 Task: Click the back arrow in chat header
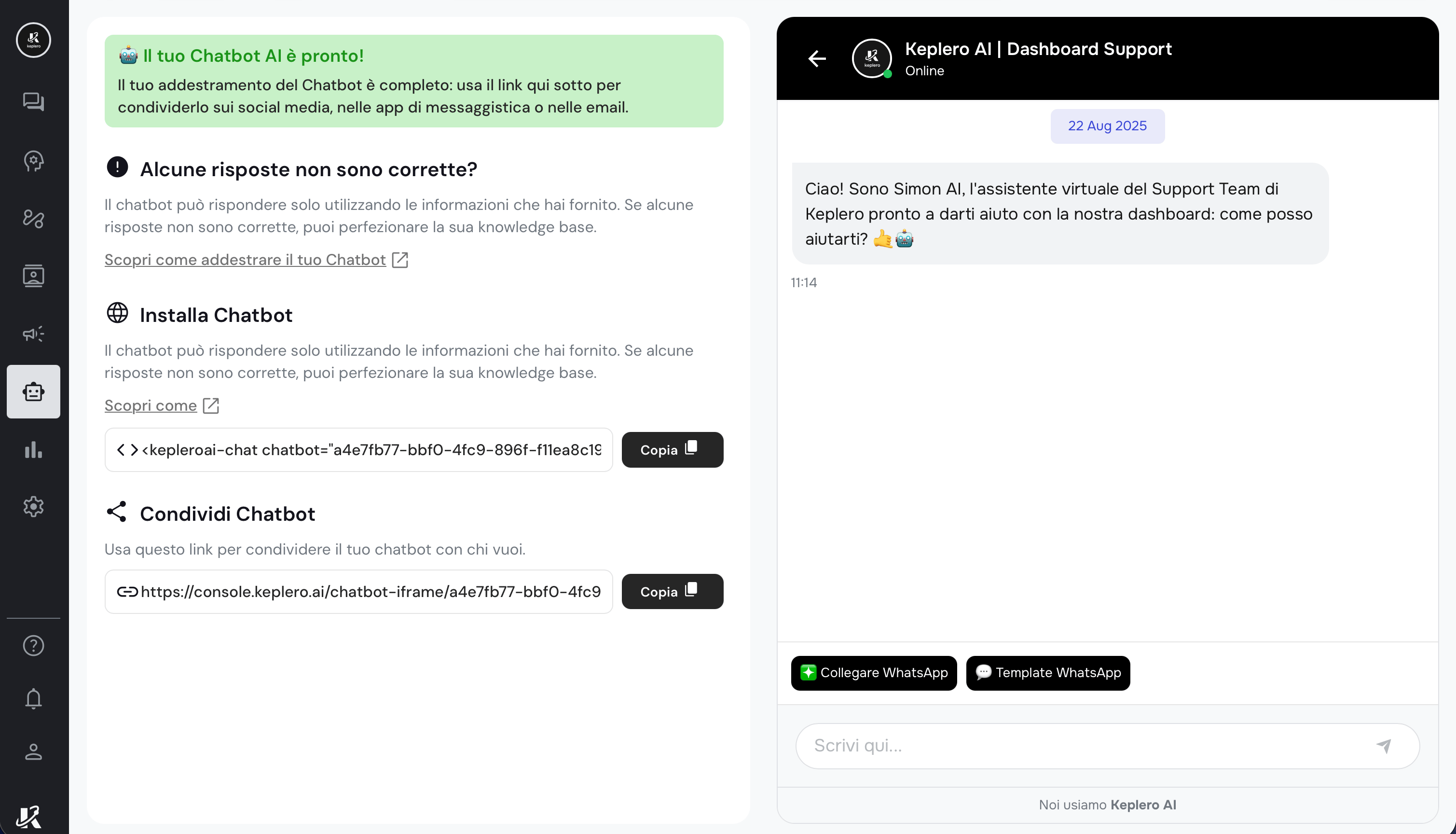[817, 58]
